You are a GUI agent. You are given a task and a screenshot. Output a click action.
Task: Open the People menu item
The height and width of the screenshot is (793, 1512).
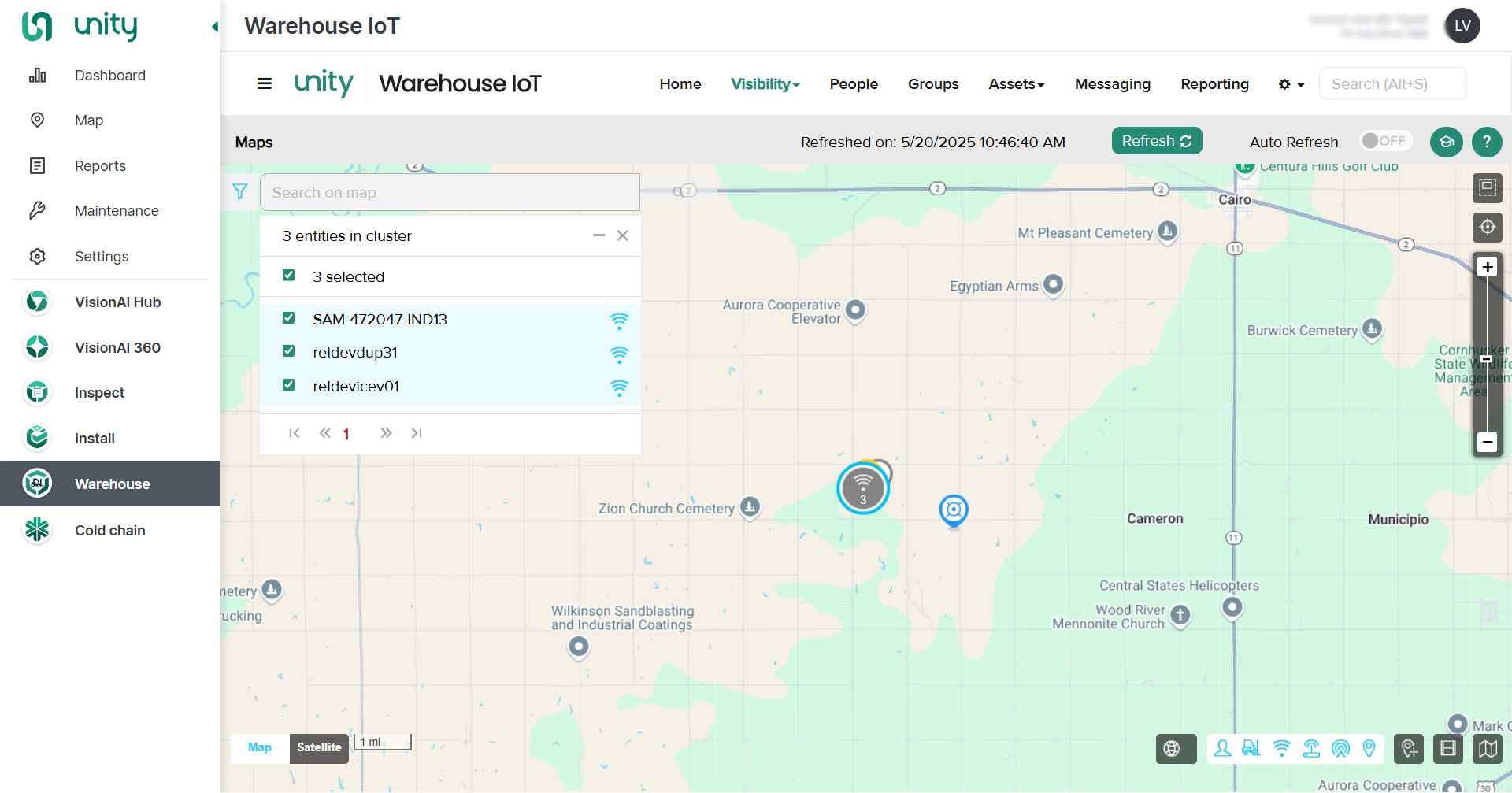coord(854,84)
